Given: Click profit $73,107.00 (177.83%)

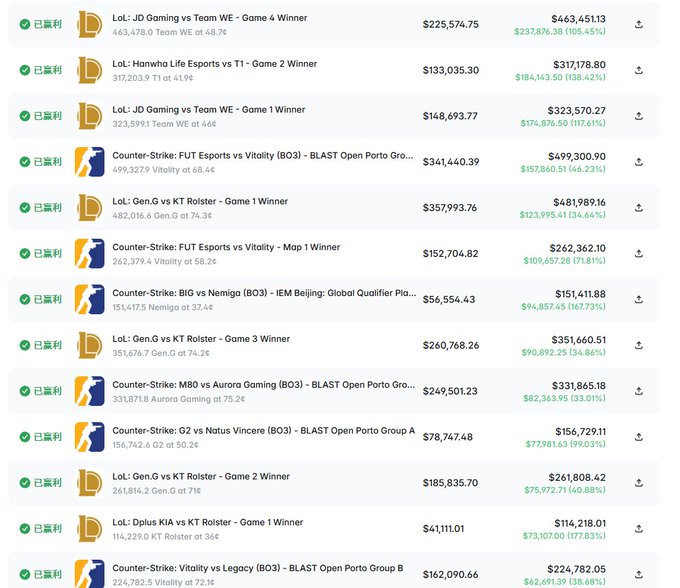Looking at the screenshot, I should point(564,536).
